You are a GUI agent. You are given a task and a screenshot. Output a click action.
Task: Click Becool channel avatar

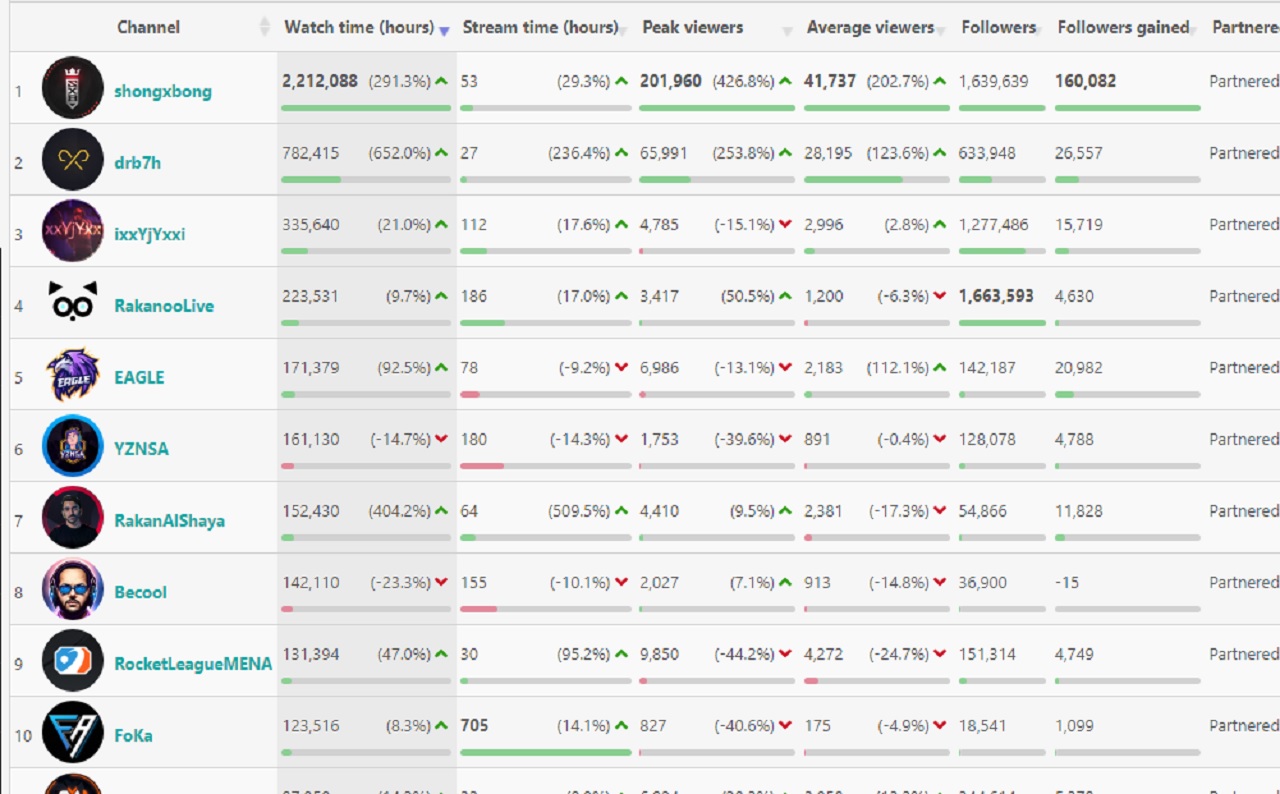73,589
